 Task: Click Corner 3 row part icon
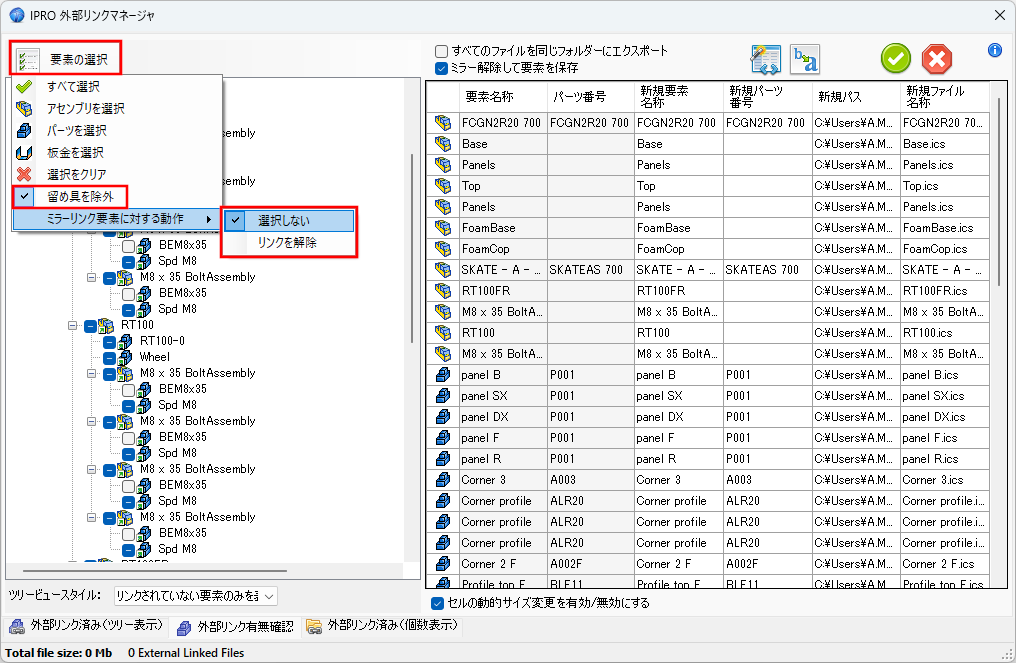pyautogui.click(x=443, y=480)
